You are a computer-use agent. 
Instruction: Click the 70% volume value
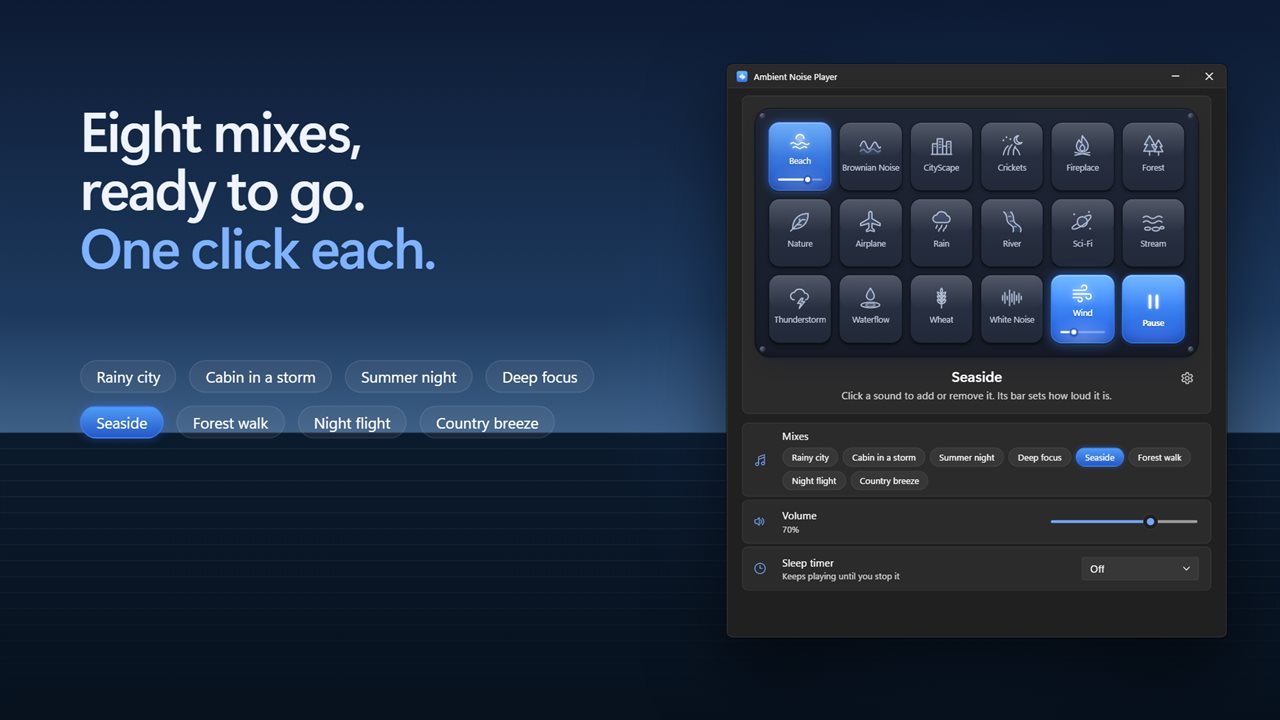click(x=790, y=530)
